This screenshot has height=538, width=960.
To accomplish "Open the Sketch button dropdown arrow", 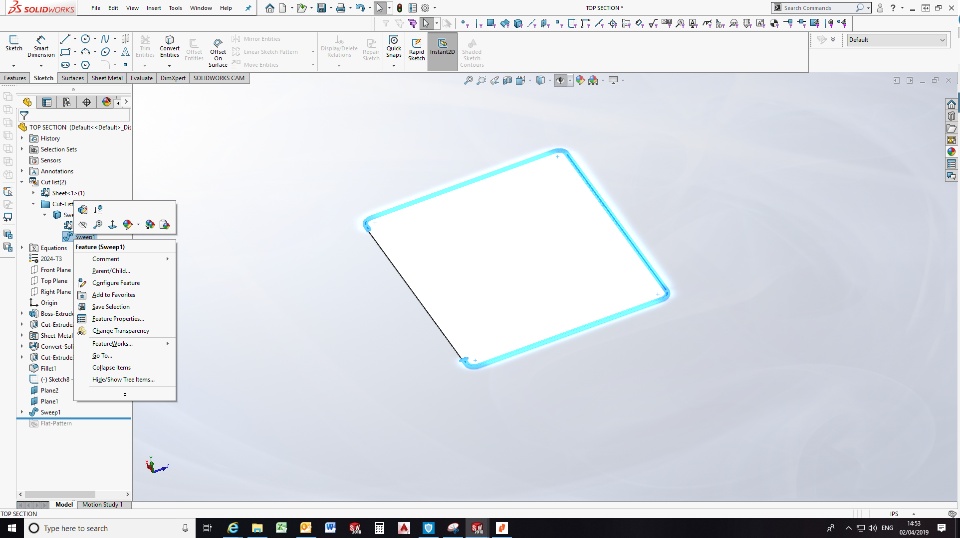I will pyautogui.click(x=13, y=65).
